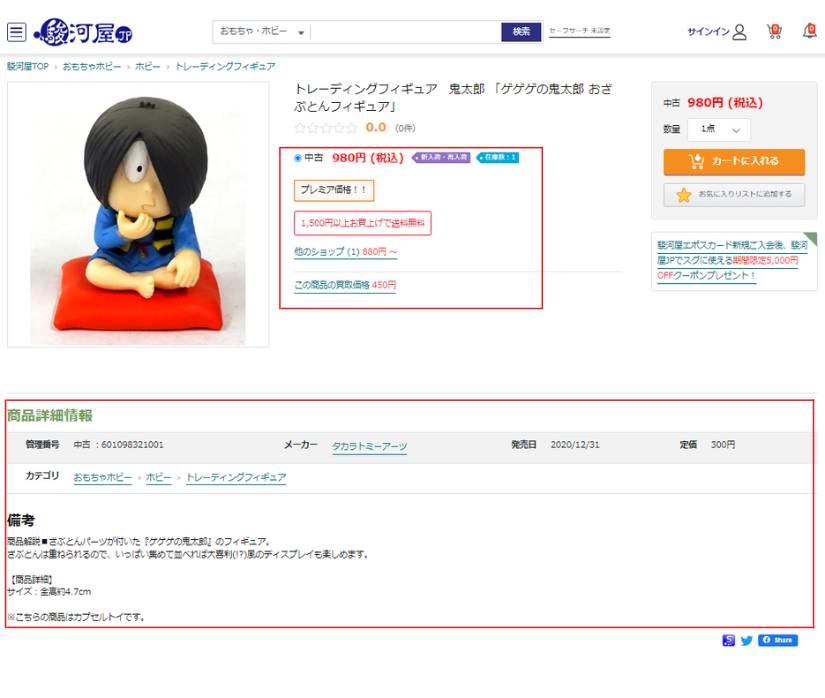Open the セーフサーチ setting link
The image size is (825, 698).
[580, 31]
